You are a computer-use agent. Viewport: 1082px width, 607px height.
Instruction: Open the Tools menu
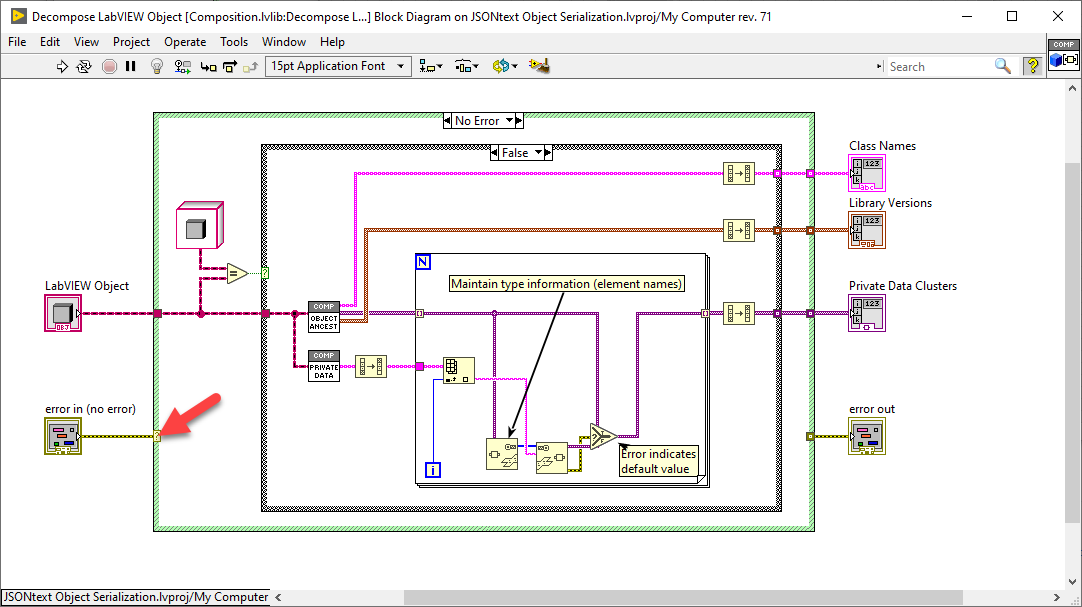[233, 42]
